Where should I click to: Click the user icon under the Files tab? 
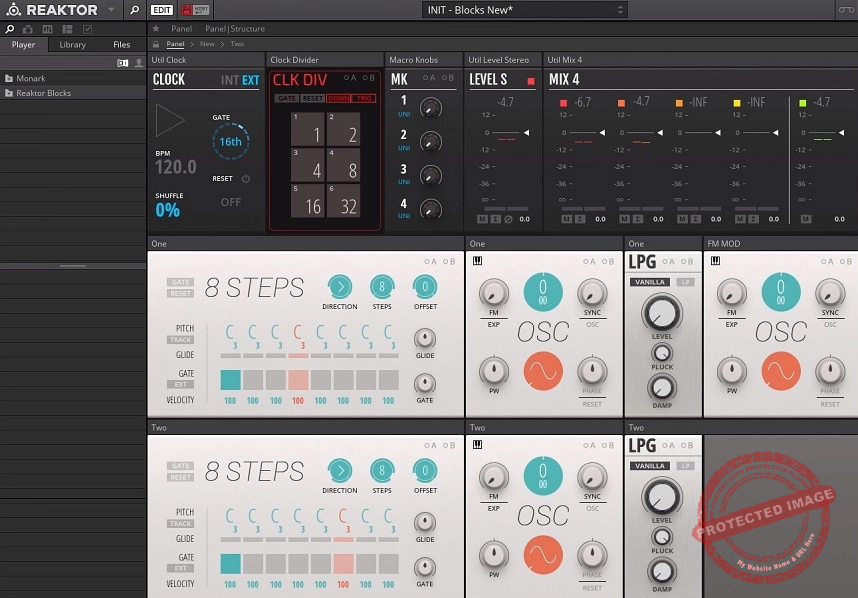point(139,63)
